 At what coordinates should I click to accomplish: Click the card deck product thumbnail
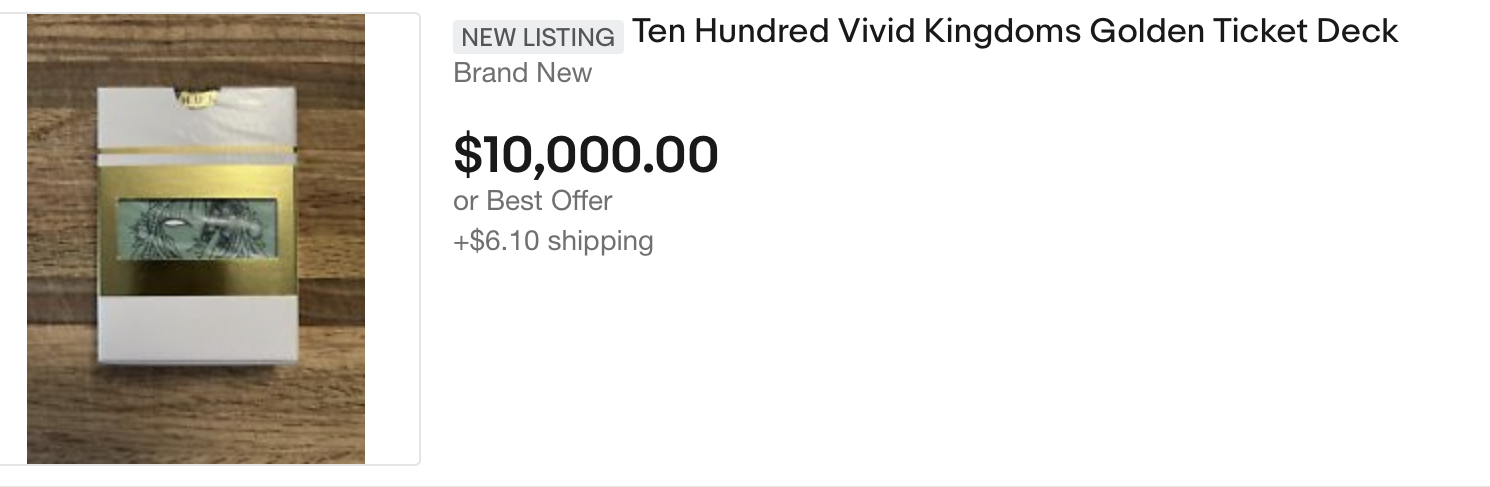[x=196, y=238]
